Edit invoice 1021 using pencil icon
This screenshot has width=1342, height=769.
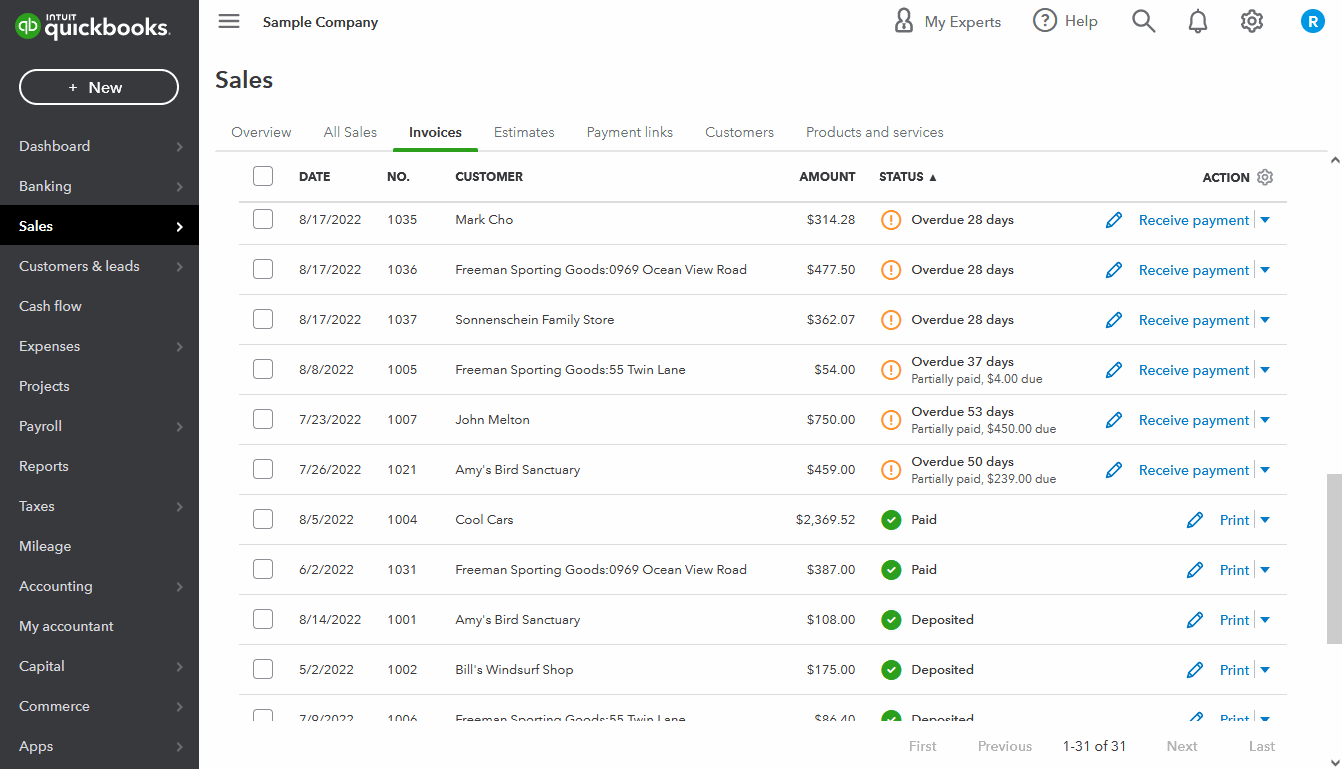[x=1114, y=470]
